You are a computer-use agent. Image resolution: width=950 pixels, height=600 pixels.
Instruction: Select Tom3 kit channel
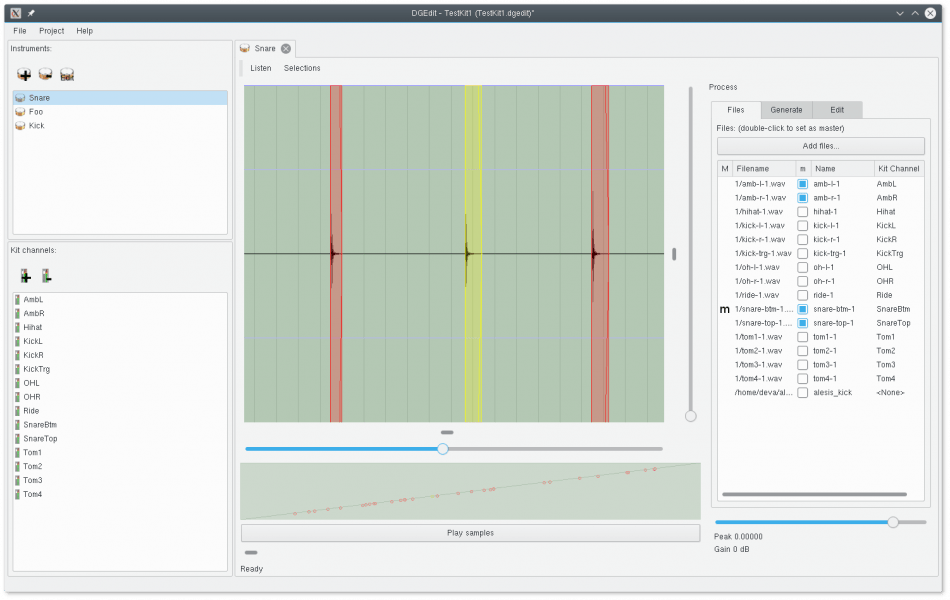point(120,481)
